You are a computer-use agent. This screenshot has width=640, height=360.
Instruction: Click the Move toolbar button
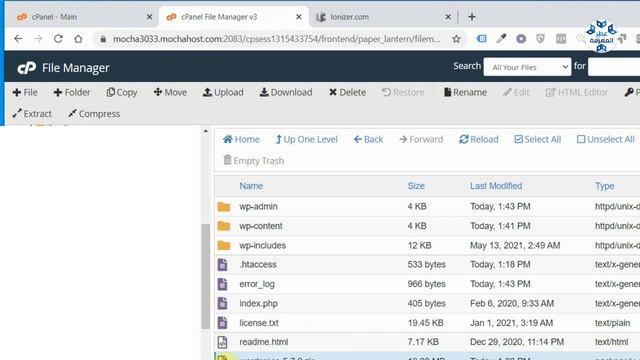tap(170, 92)
